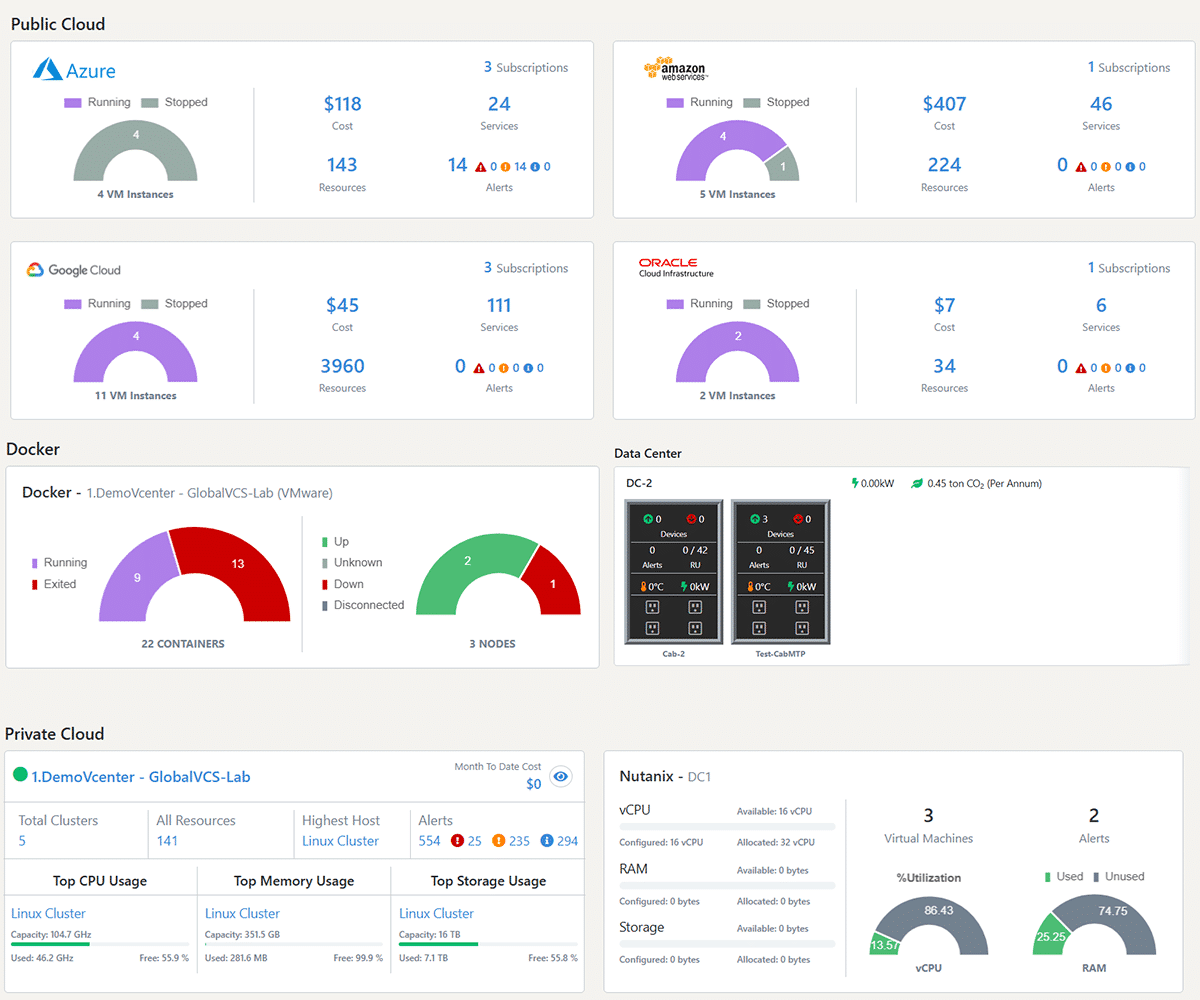This screenshot has height=1000, width=1200.
Task: Open Linux Cluster under Top Memory Usage
Action: (x=242, y=913)
